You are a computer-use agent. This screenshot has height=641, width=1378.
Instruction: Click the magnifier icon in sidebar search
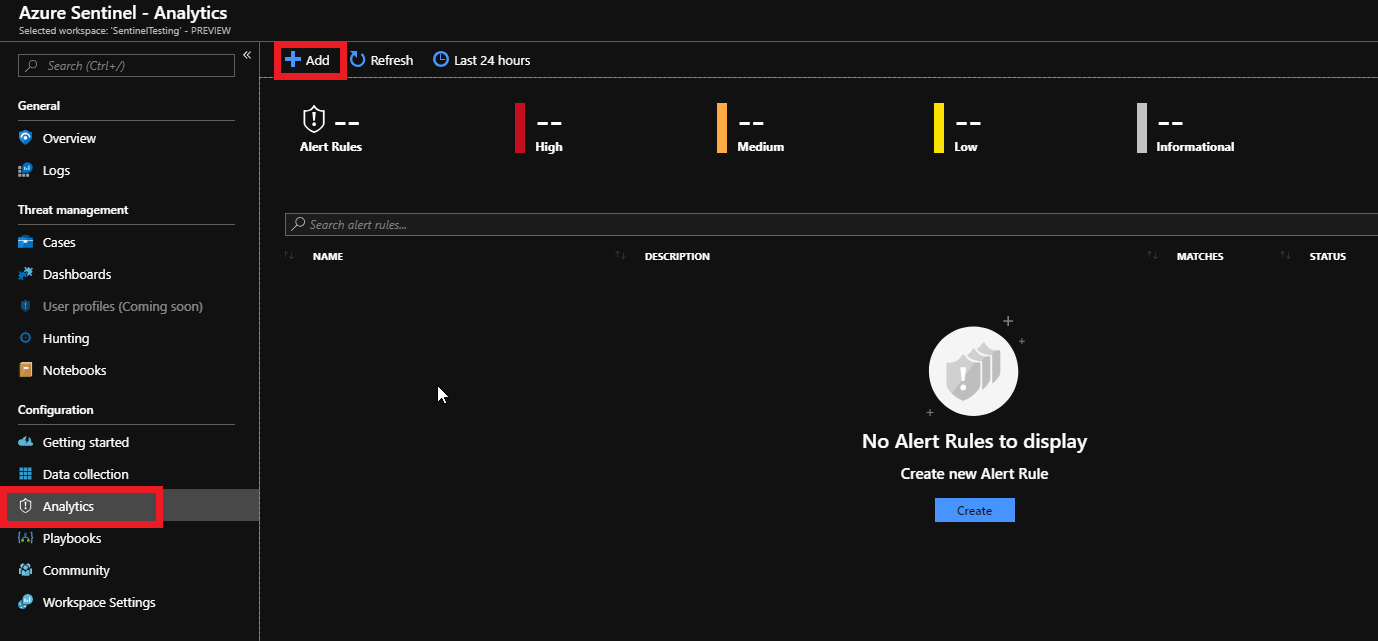pyautogui.click(x=32, y=65)
